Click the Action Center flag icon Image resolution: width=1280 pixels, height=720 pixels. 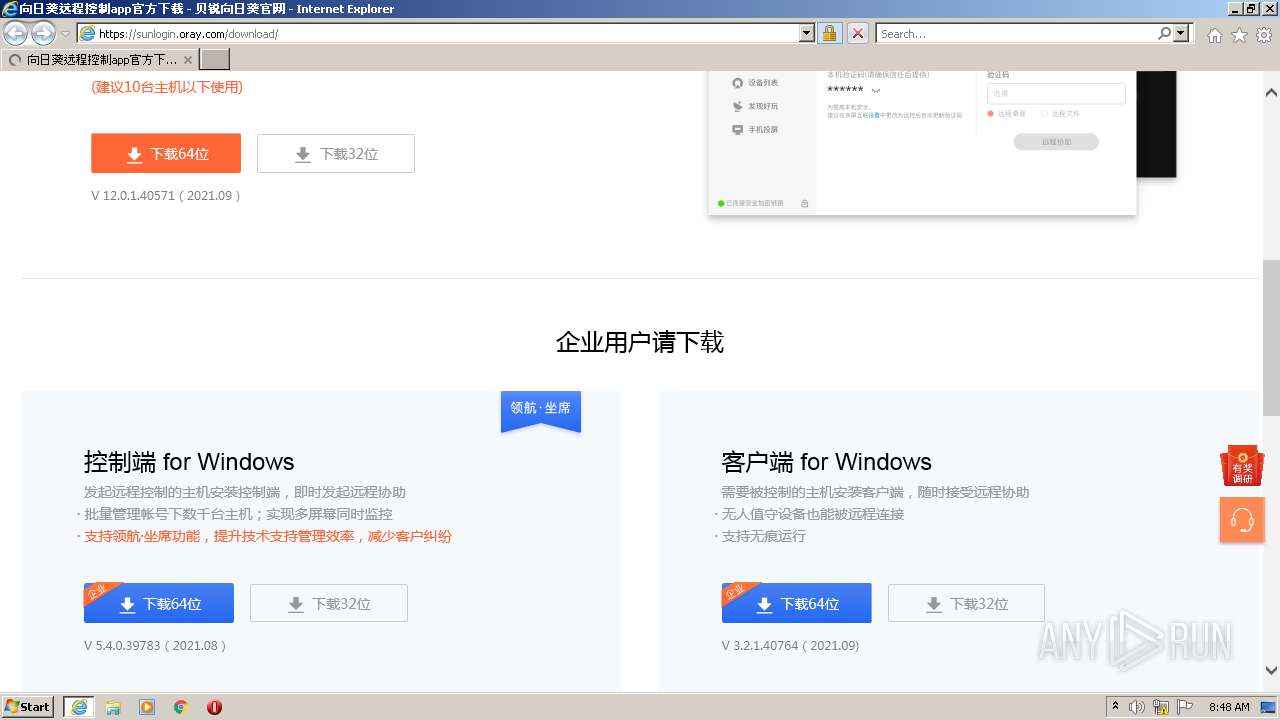pyautogui.click(x=1186, y=707)
